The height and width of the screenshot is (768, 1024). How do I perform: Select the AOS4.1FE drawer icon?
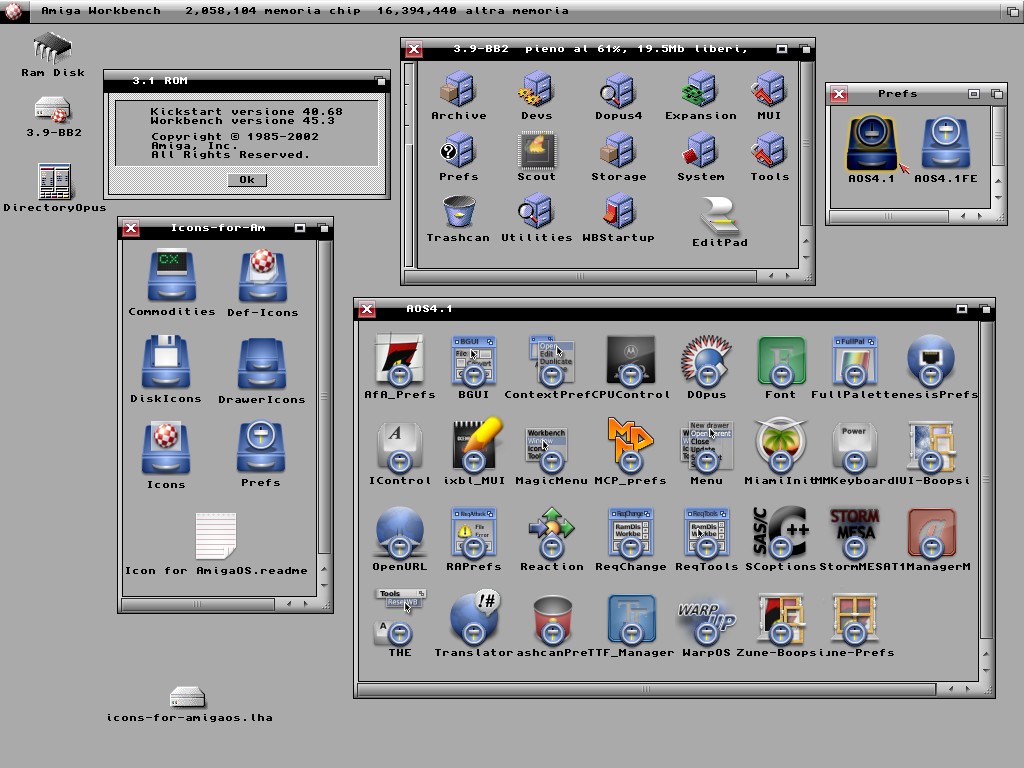click(x=945, y=145)
